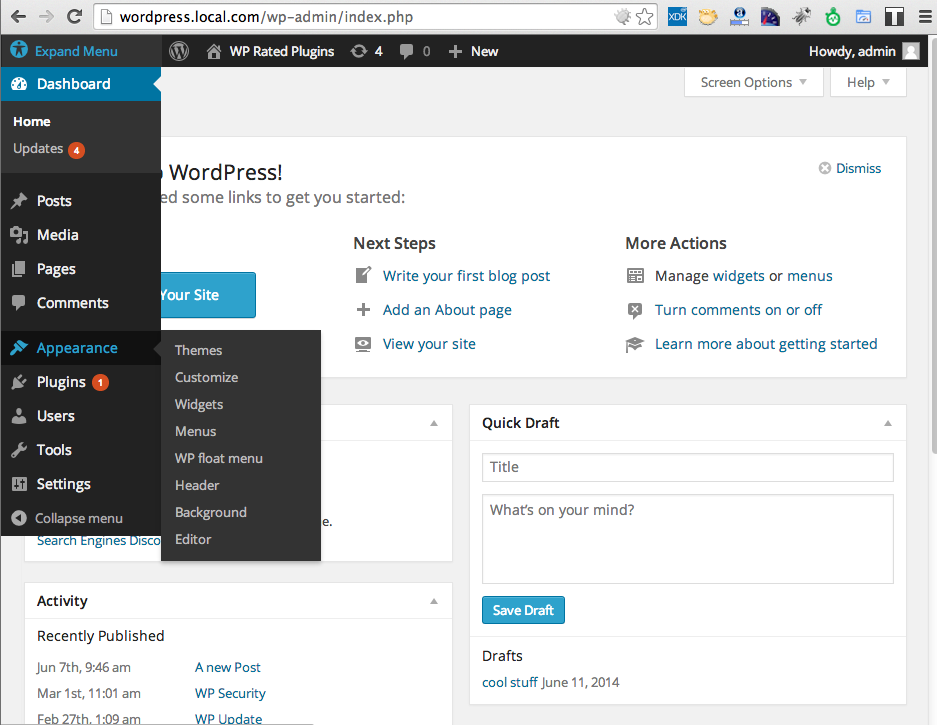
Task: Click the Dismiss circle-x icon
Action: pos(825,168)
